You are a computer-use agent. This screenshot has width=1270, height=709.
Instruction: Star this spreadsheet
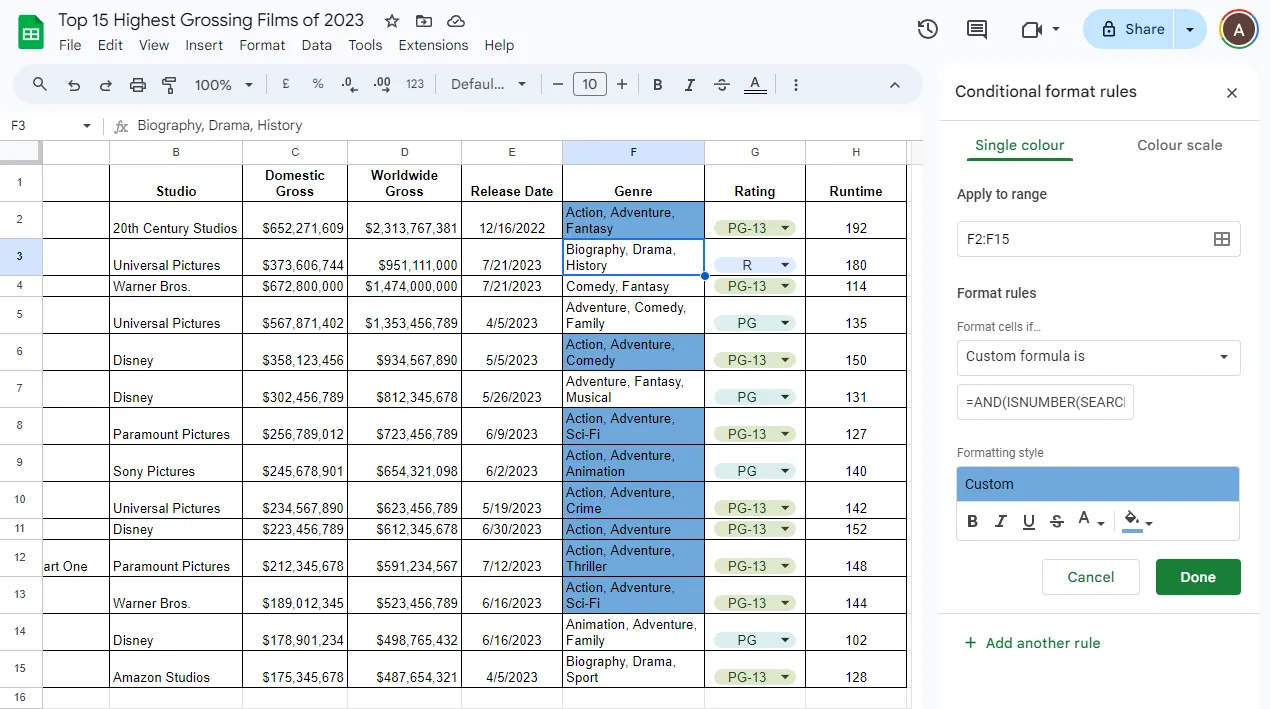[392, 21]
